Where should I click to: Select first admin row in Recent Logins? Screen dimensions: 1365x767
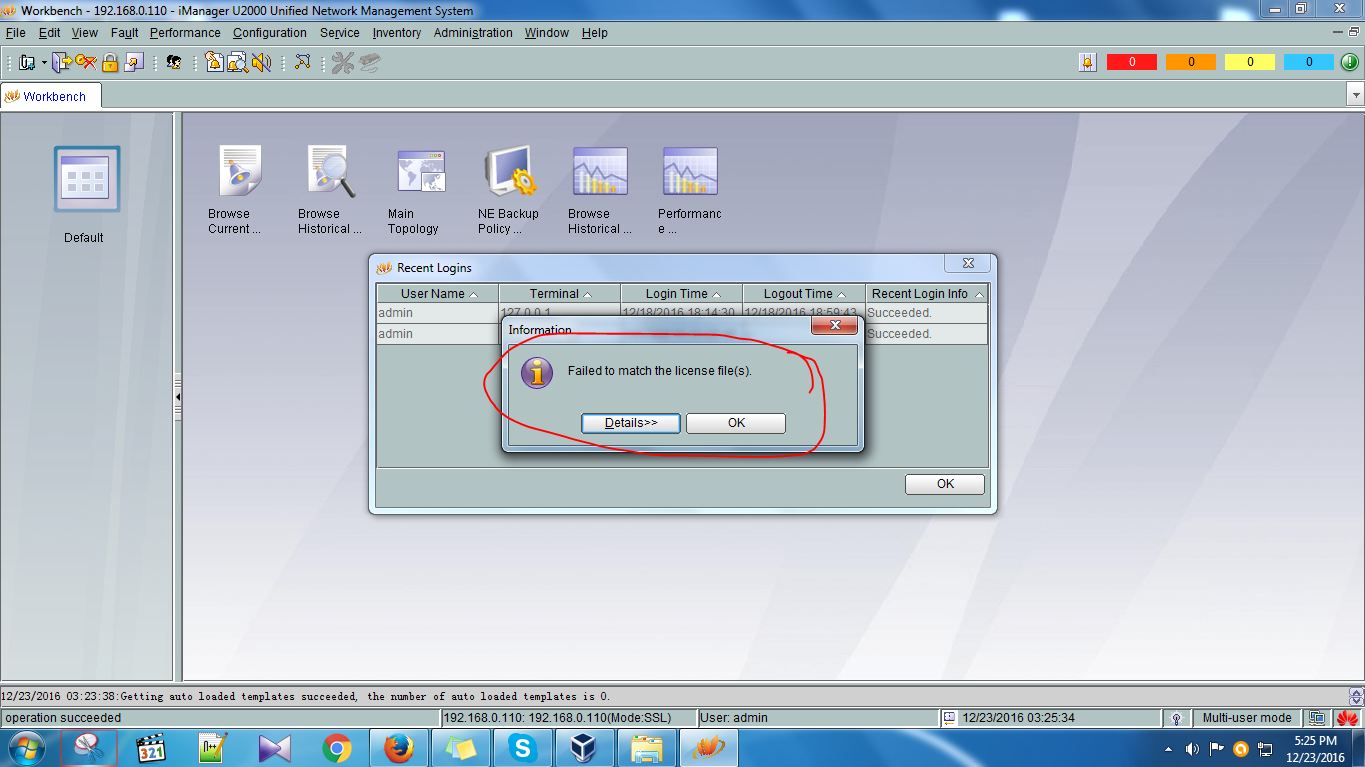(x=681, y=313)
